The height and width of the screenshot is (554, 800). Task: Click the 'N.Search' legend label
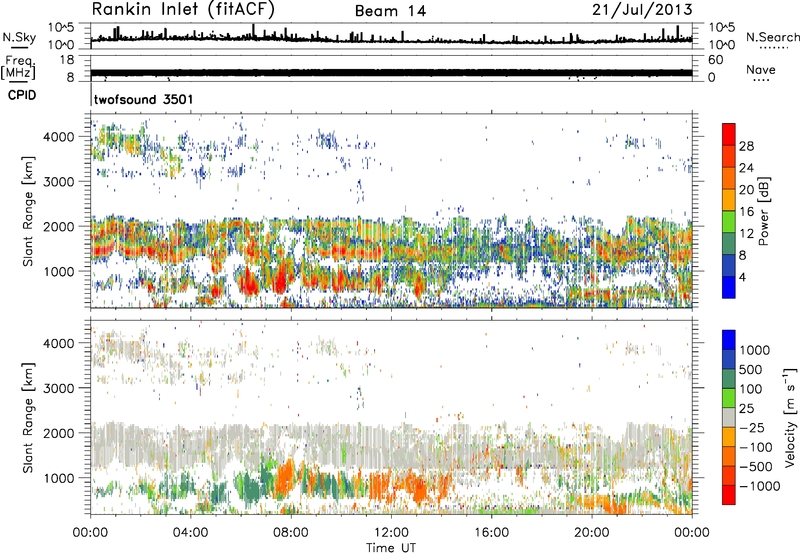pyautogui.click(x=772, y=37)
